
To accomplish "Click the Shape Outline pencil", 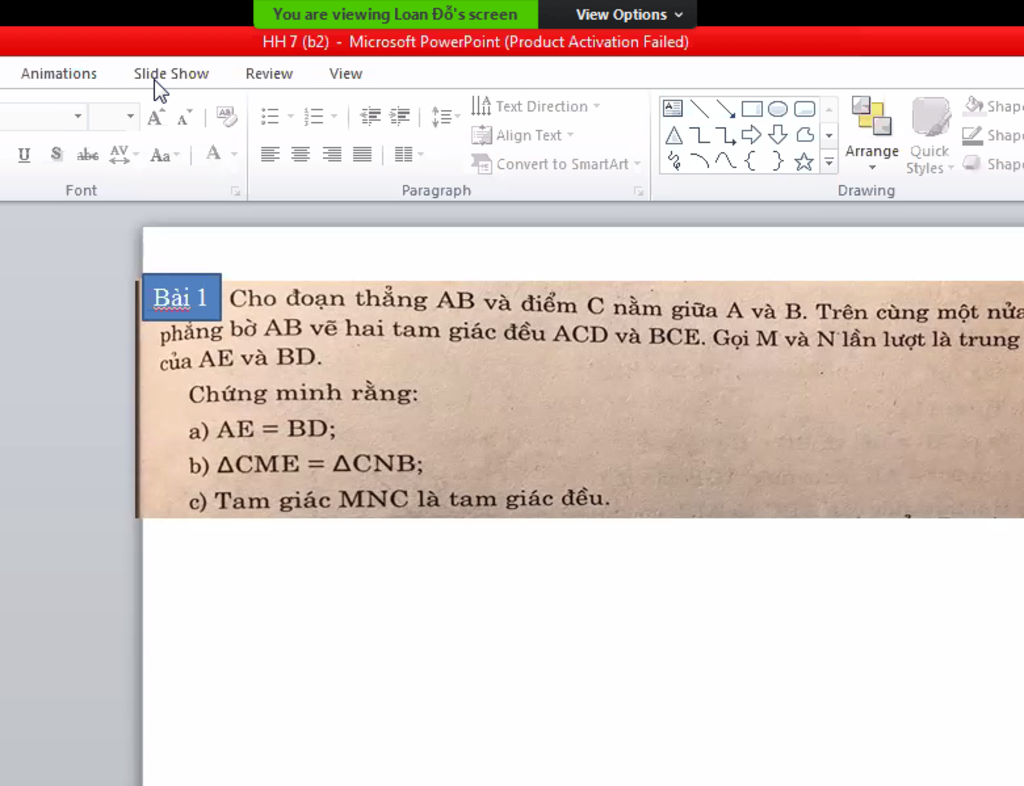I will coord(972,135).
